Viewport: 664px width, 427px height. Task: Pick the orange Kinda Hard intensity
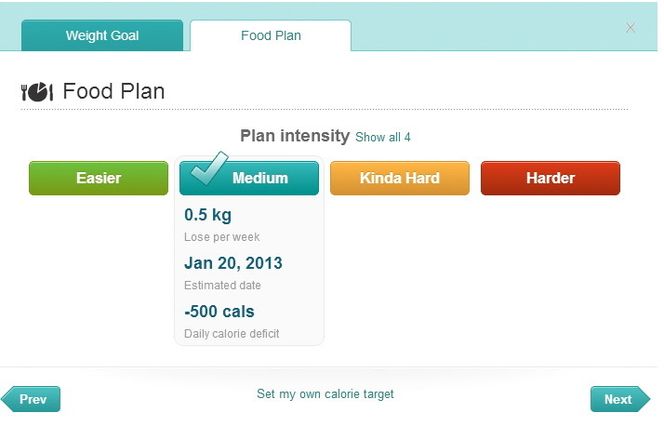tap(399, 178)
